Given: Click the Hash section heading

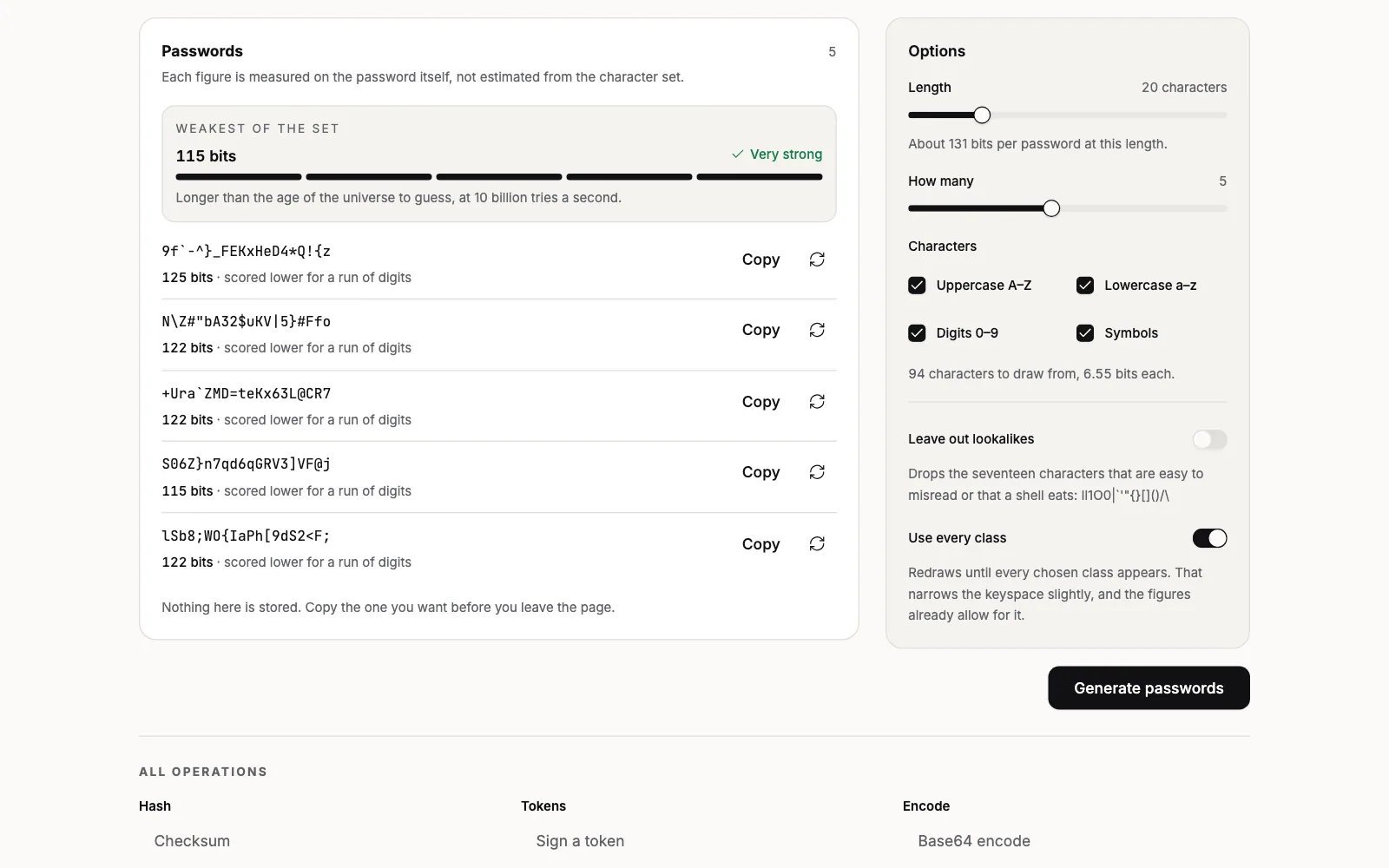Looking at the screenshot, I should [155, 806].
